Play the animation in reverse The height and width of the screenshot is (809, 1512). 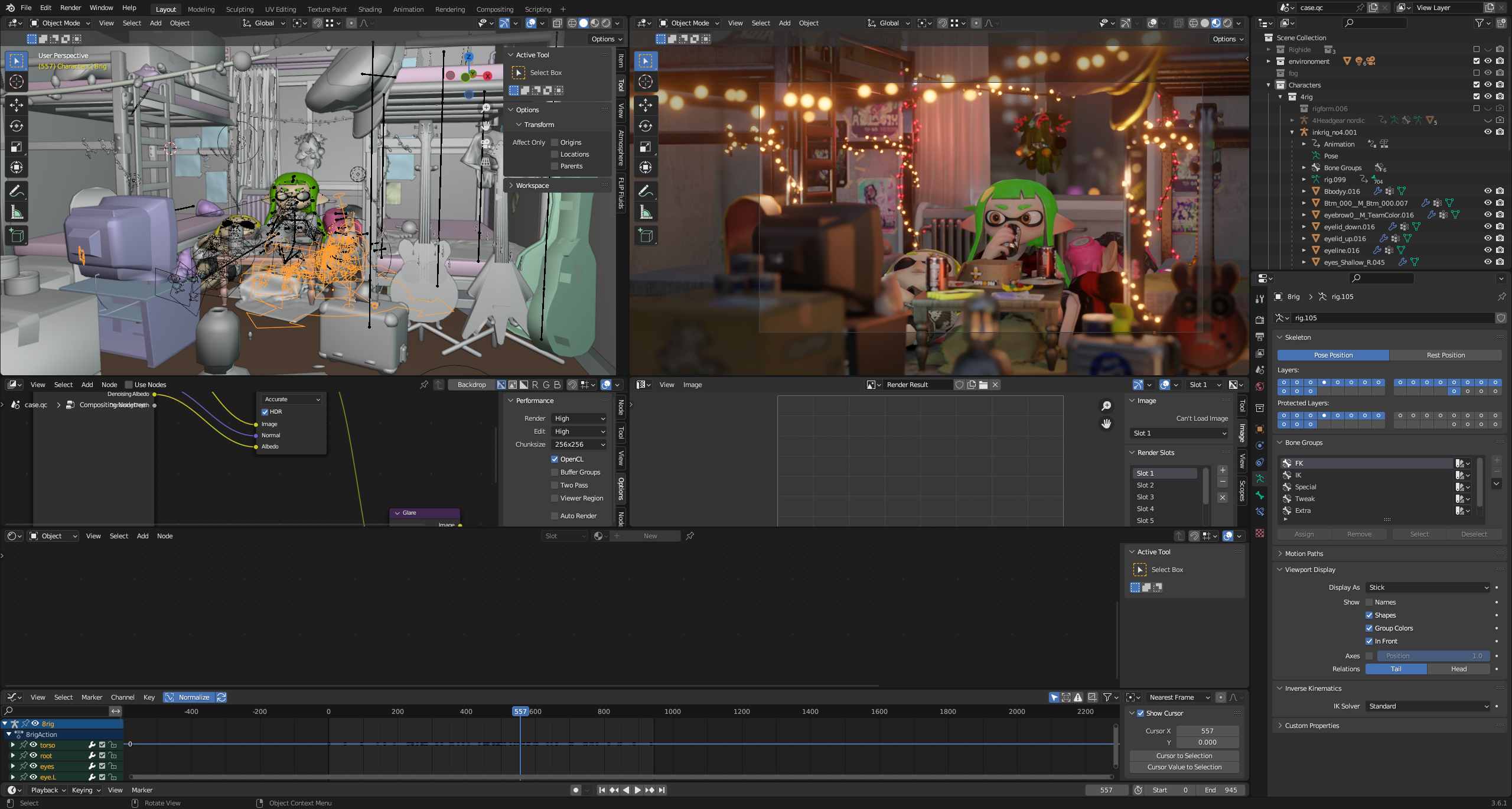point(626,790)
